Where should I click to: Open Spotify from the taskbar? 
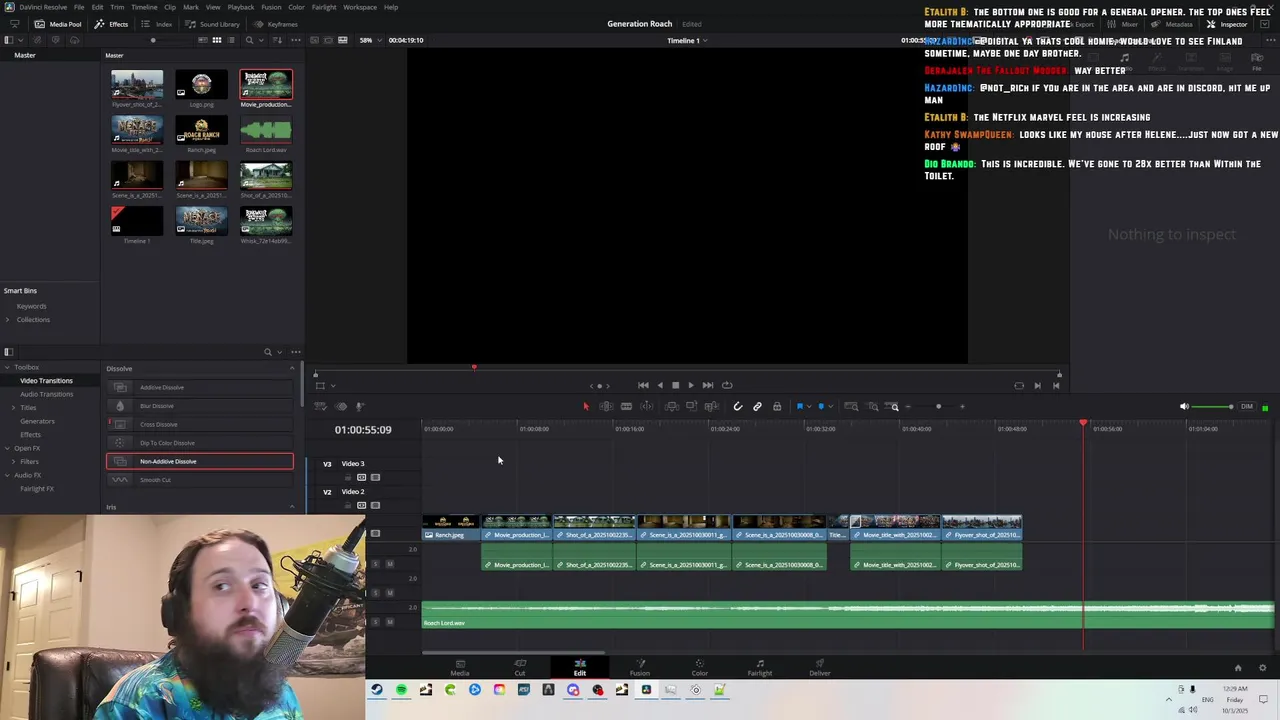click(401, 690)
